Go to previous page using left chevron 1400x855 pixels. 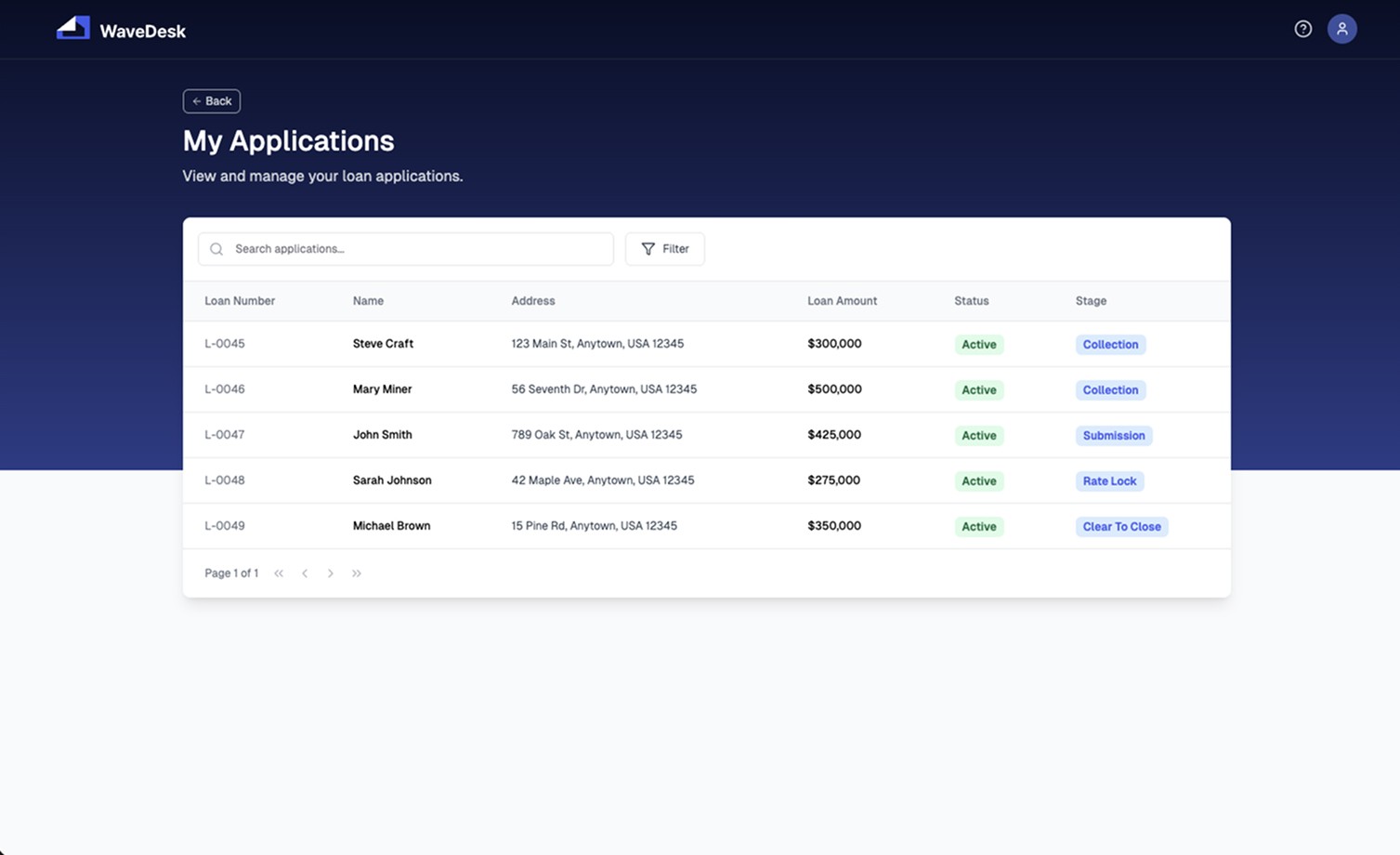click(305, 573)
